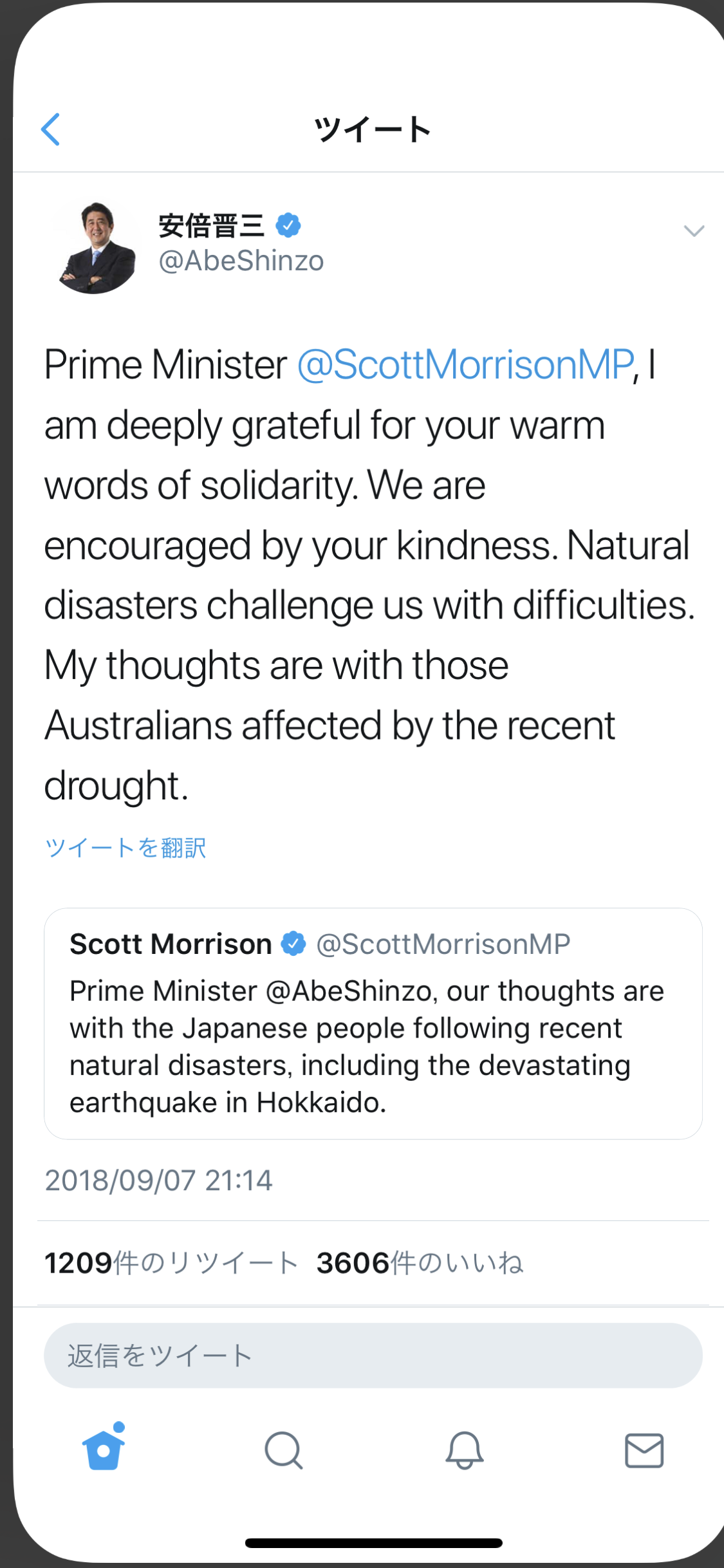Open the Home tab icon

(104, 1450)
